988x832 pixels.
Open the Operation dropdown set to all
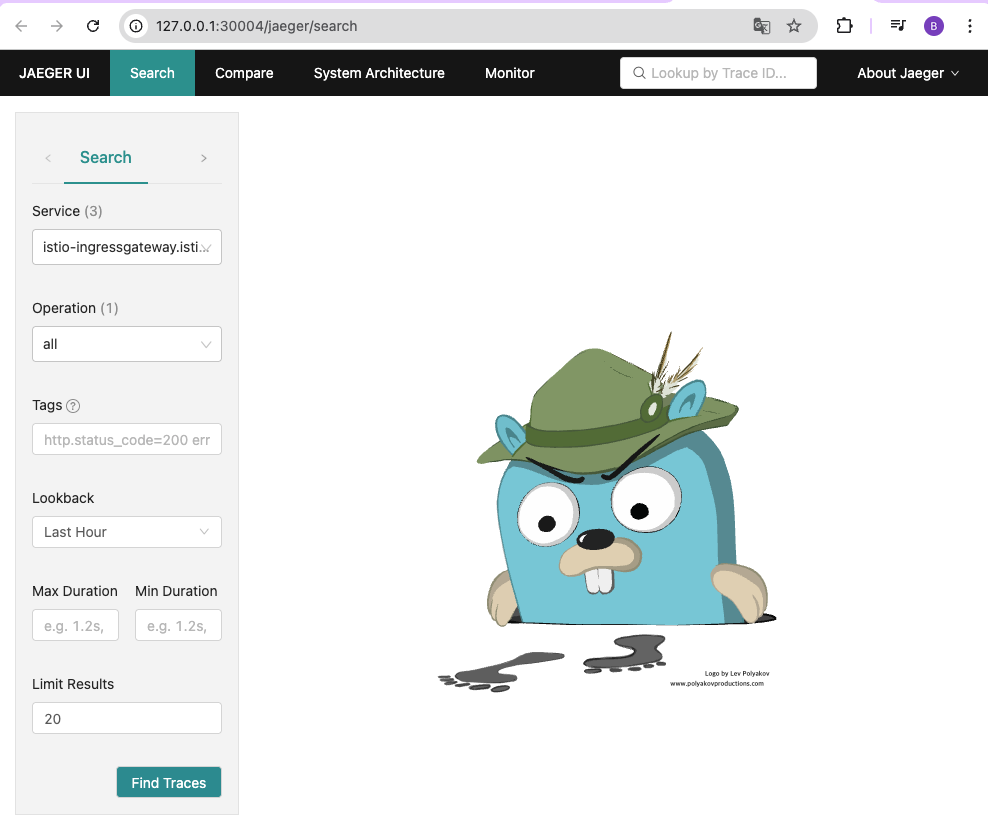pyautogui.click(x=127, y=344)
